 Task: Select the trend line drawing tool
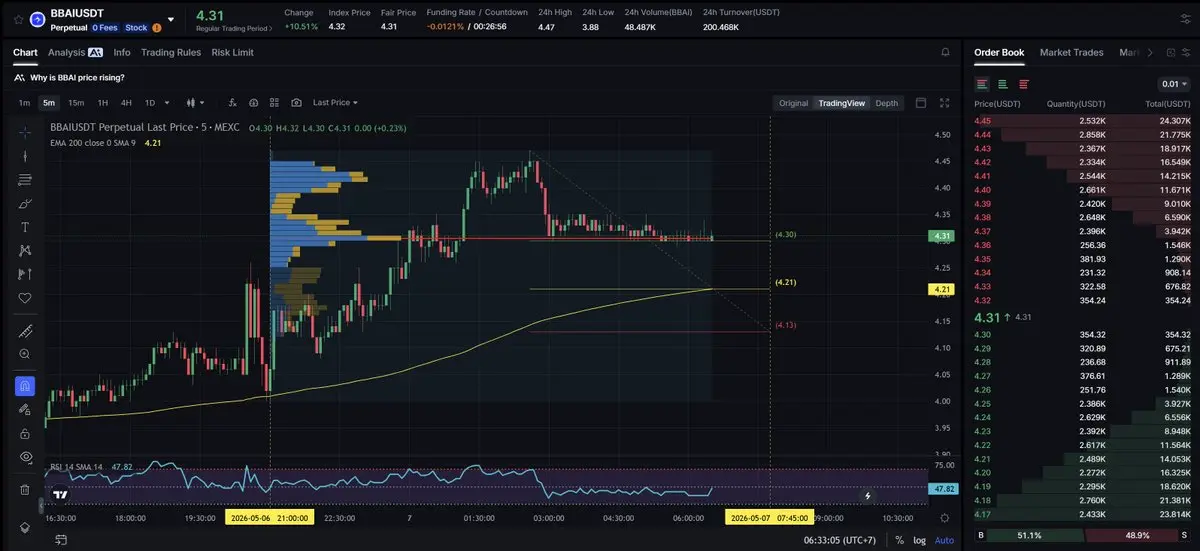pyautogui.click(x=25, y=155)
